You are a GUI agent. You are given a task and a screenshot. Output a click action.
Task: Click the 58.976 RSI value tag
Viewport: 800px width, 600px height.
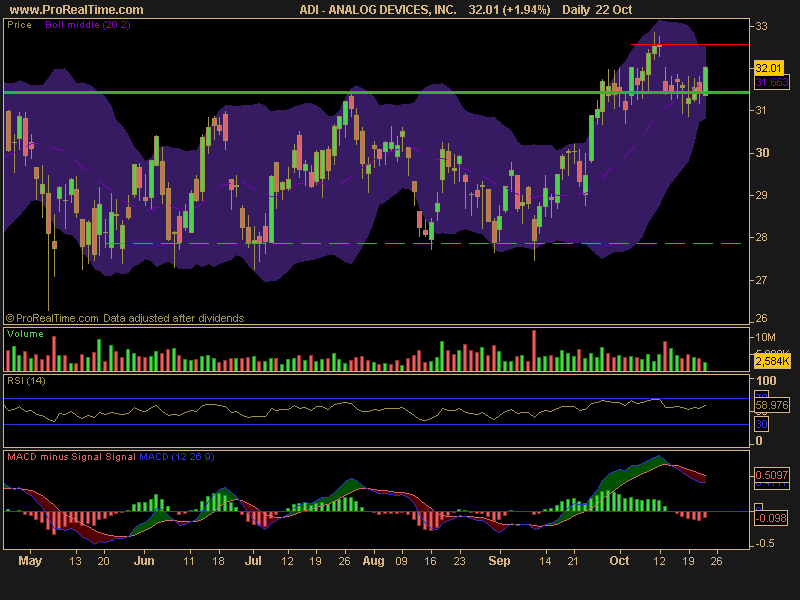771,406
